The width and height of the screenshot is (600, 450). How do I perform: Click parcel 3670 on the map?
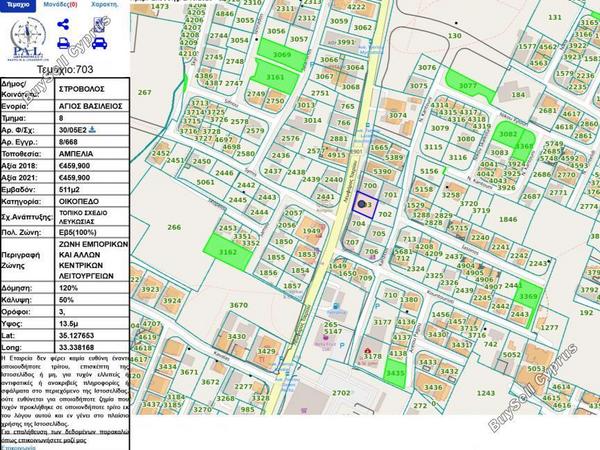238,305
